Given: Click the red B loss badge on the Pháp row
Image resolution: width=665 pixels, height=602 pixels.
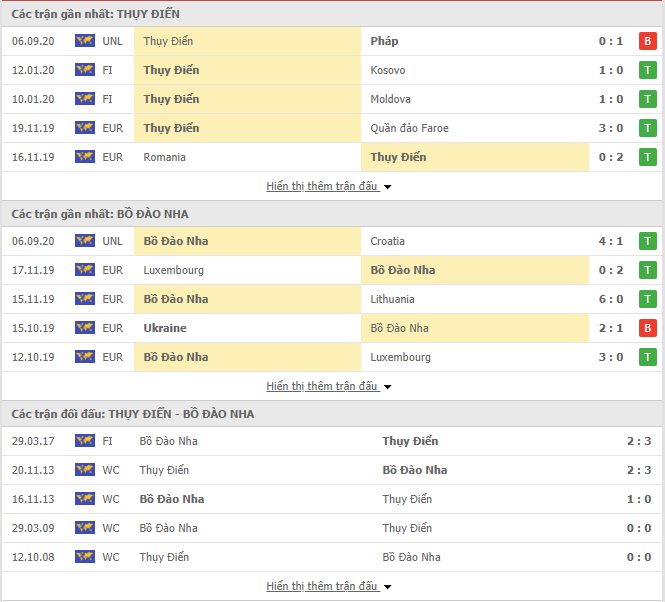Looking at the screenshot, I should 648,41.
